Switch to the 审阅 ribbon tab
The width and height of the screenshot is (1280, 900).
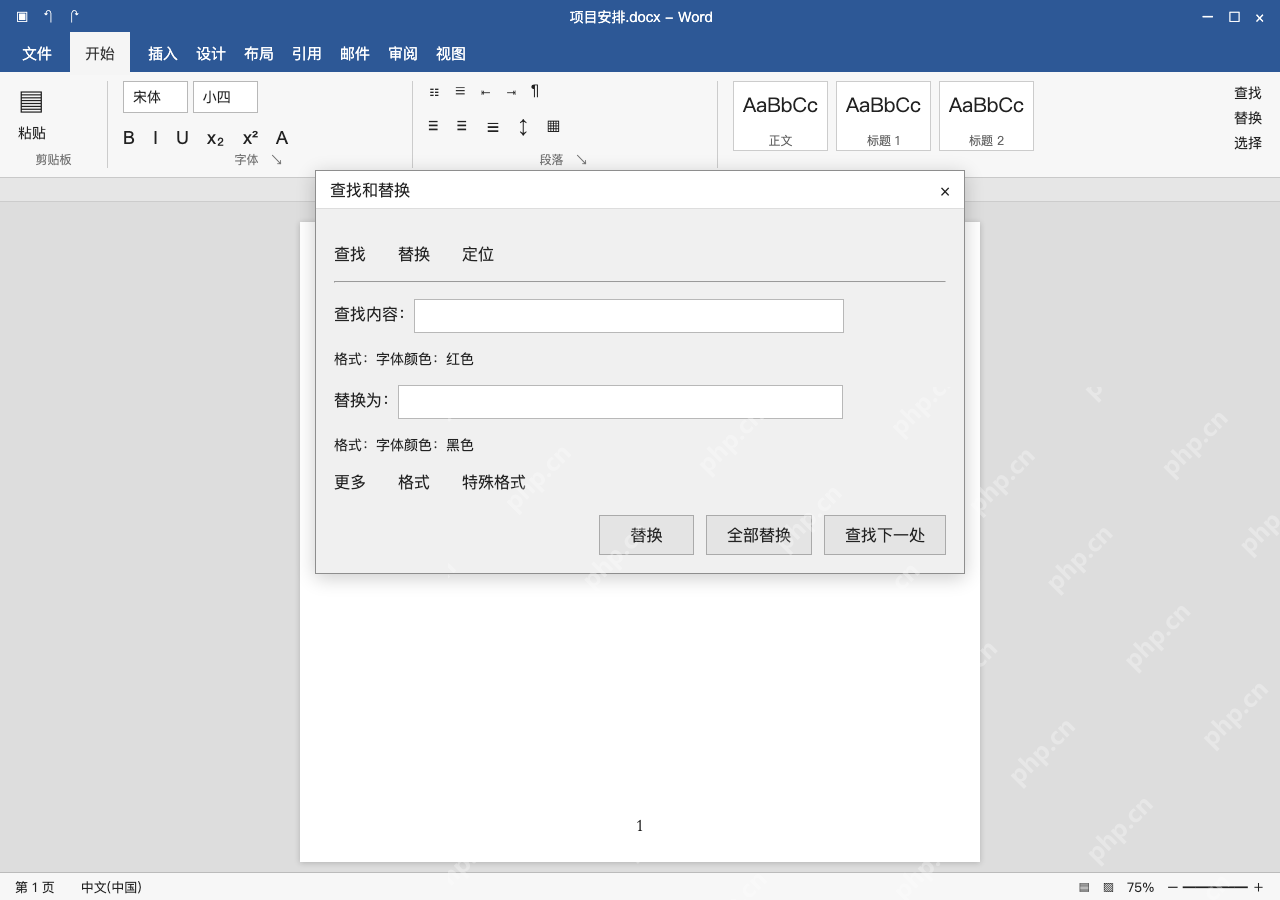point(403,54)
